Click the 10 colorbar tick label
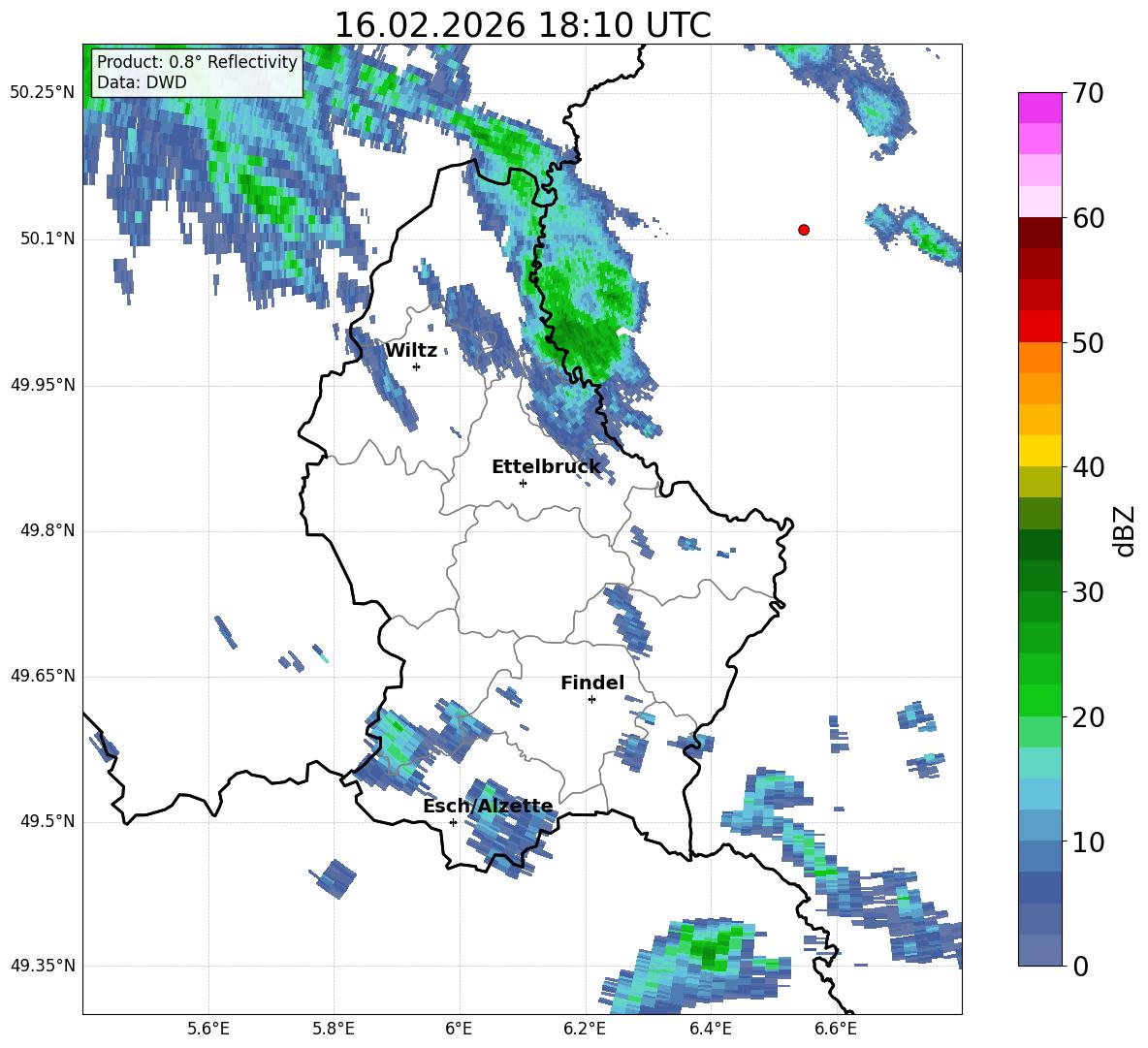1148x1048 pixels. pyautogui.click(x=1088, y=842)
